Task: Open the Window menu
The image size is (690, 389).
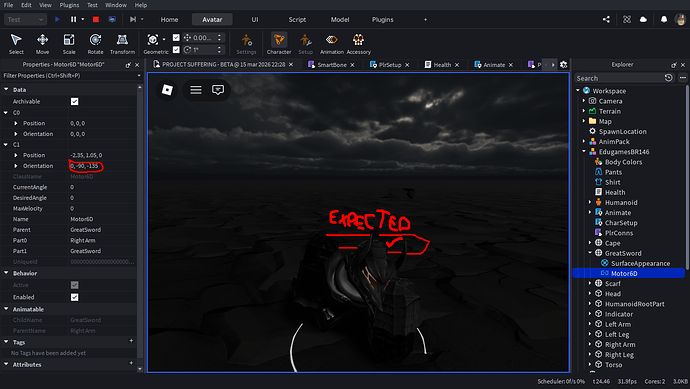Action: pos(116,5)
